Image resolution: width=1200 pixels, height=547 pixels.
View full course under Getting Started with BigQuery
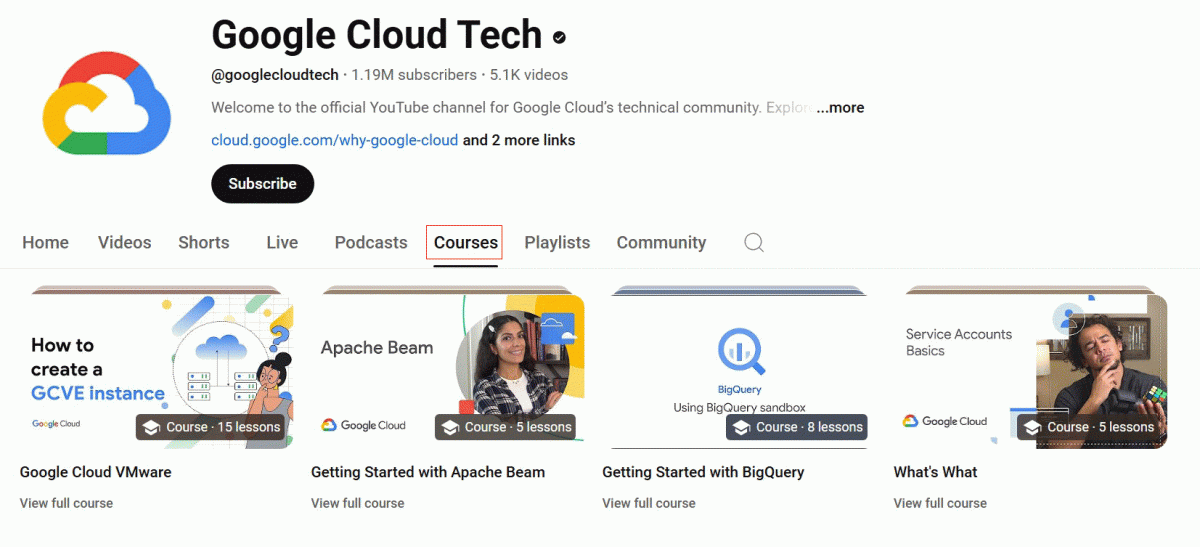pyautogui.click(x=648, y=503)
